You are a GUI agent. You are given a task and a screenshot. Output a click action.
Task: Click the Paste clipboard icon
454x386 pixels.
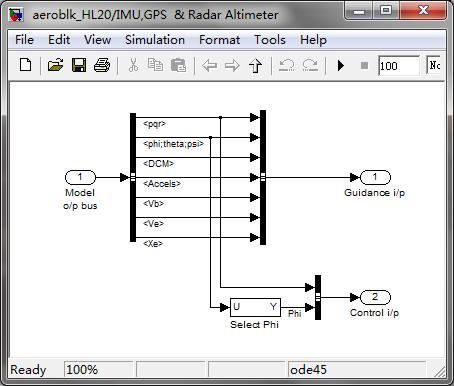point(178,65)
